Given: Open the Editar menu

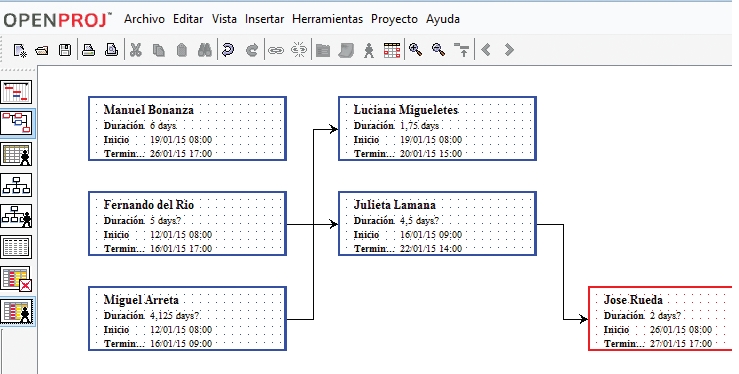Looking at the screenshot, I should [188, 19].
